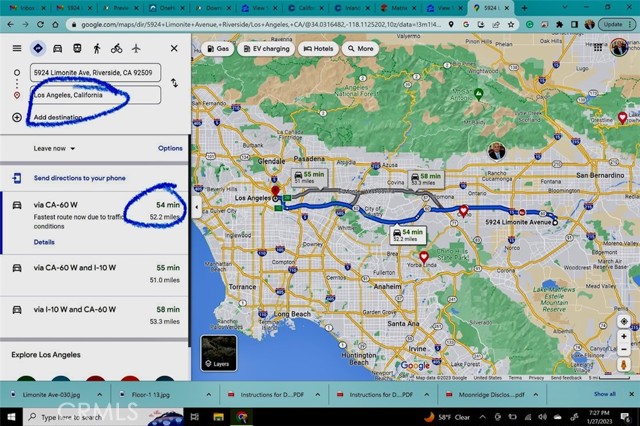Screen dimensions: 640x426
Task: Select flights travel mode icon
Action: [x=136, y=48]
